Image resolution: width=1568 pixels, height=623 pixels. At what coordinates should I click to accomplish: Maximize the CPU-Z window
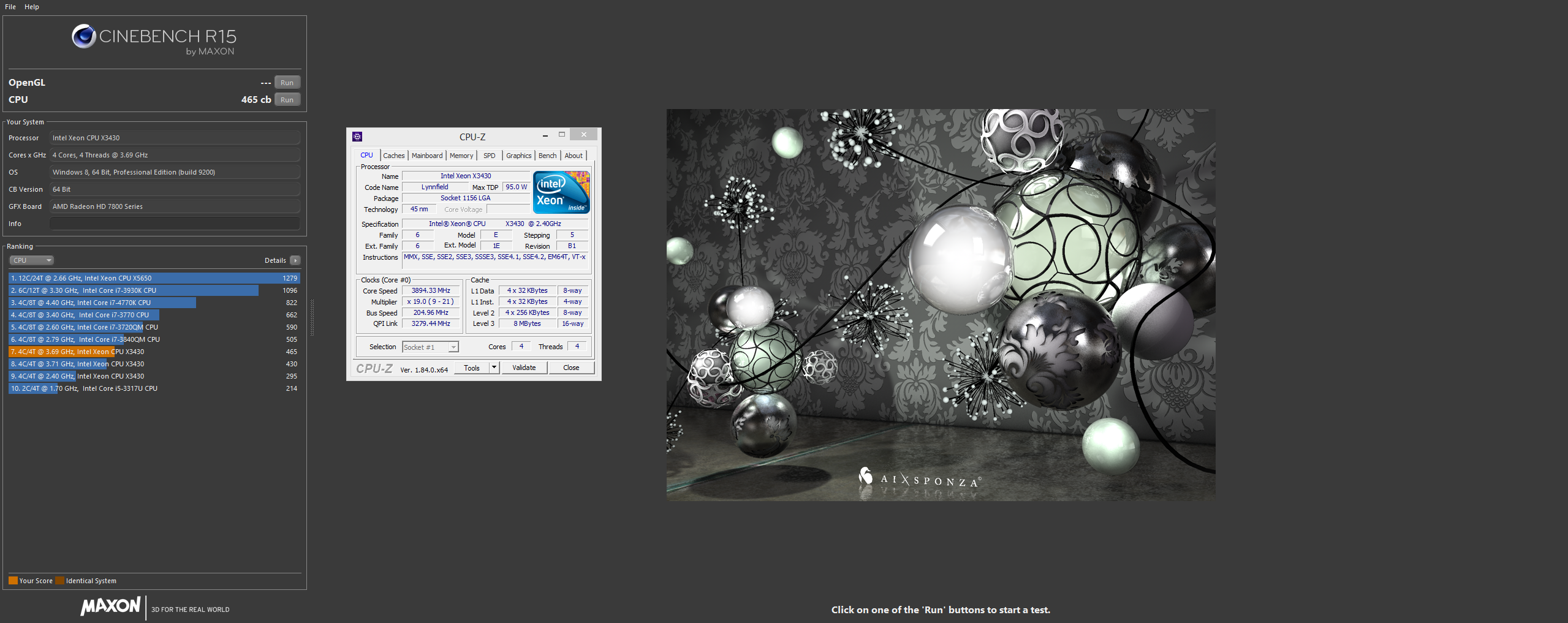click(x=561, y=135)
